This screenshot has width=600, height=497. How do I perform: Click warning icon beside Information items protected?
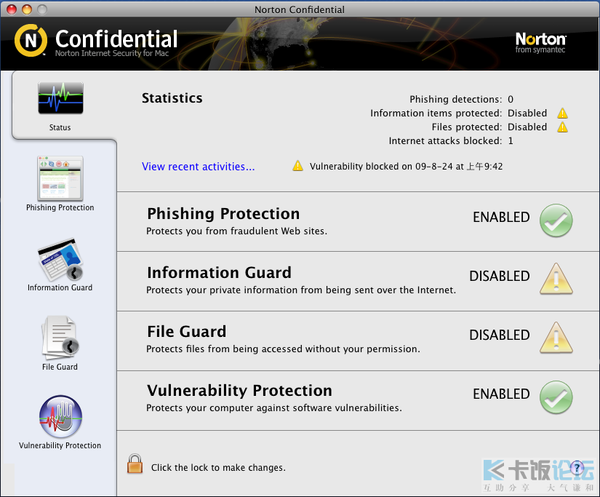pyautogui.click(x=562, y=113)
